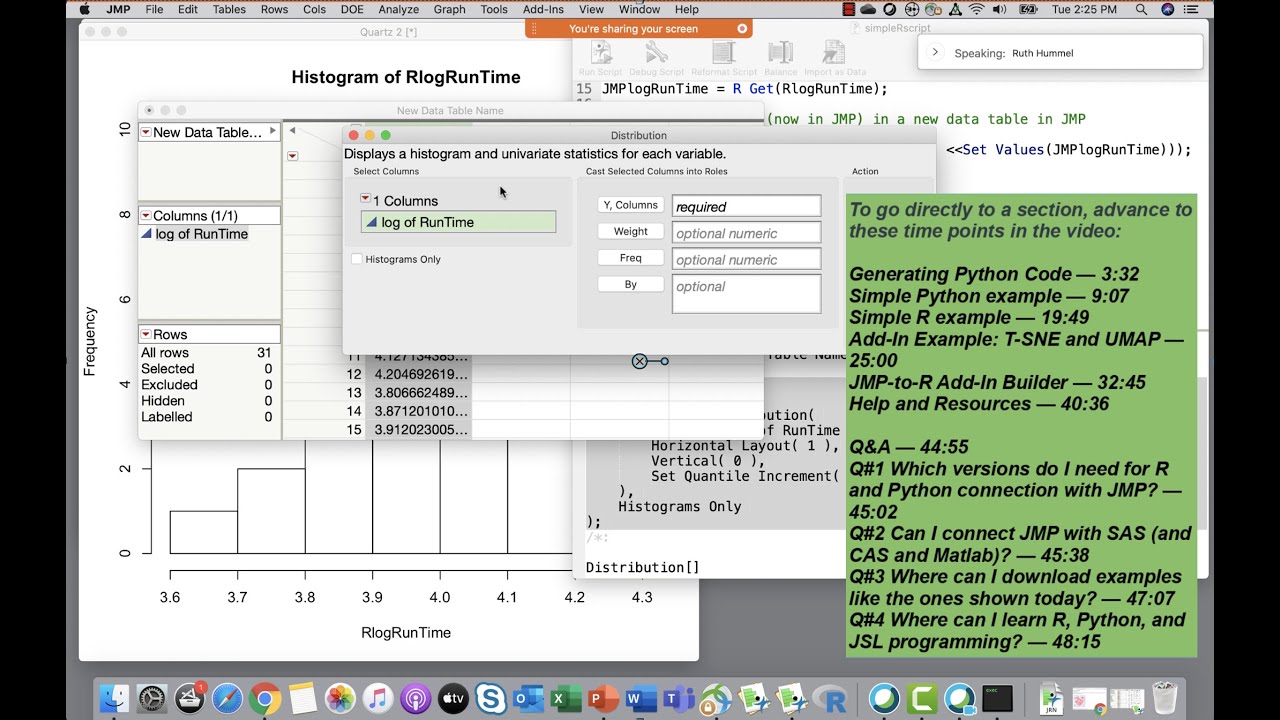Open the Apple menu
1280x720 pixels.
84,9
